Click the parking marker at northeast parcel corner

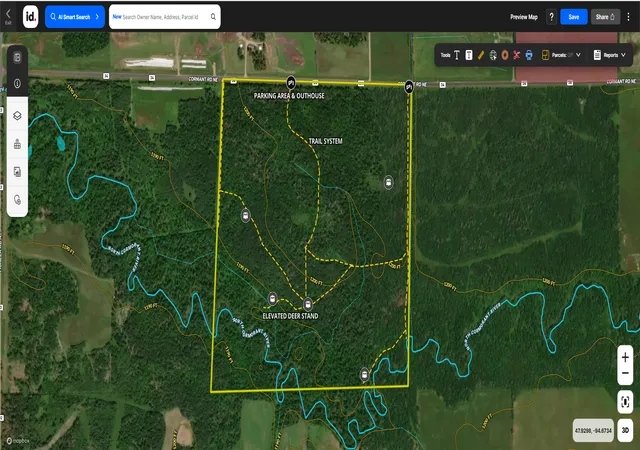click(409, 87)
